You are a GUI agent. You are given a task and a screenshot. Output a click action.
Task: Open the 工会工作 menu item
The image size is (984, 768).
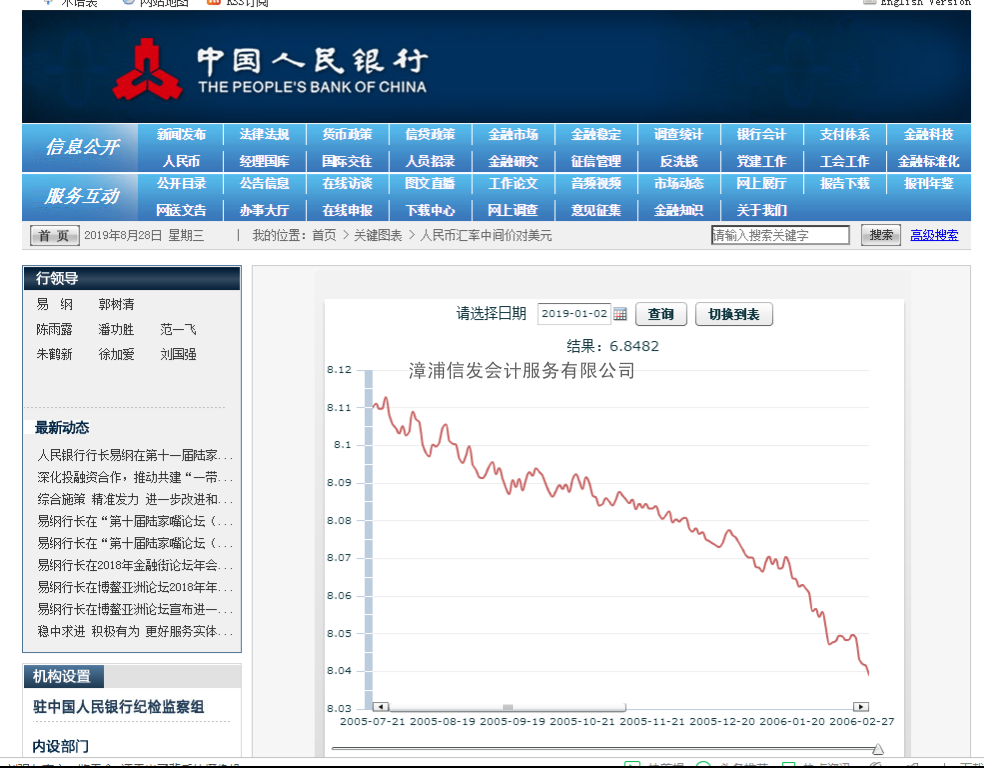845,161
